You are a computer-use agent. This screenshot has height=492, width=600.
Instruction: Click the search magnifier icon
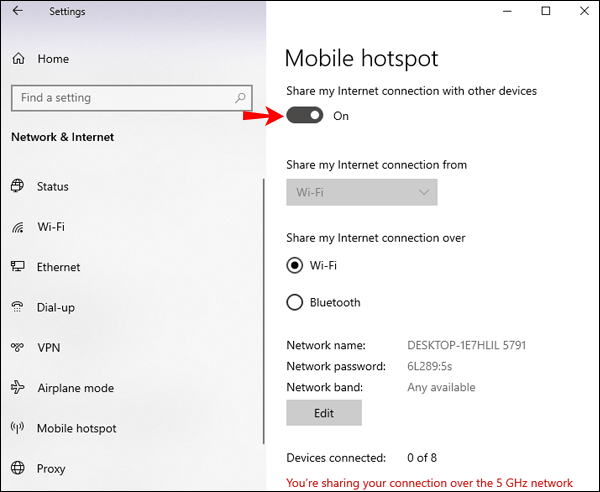pos(241,98)
